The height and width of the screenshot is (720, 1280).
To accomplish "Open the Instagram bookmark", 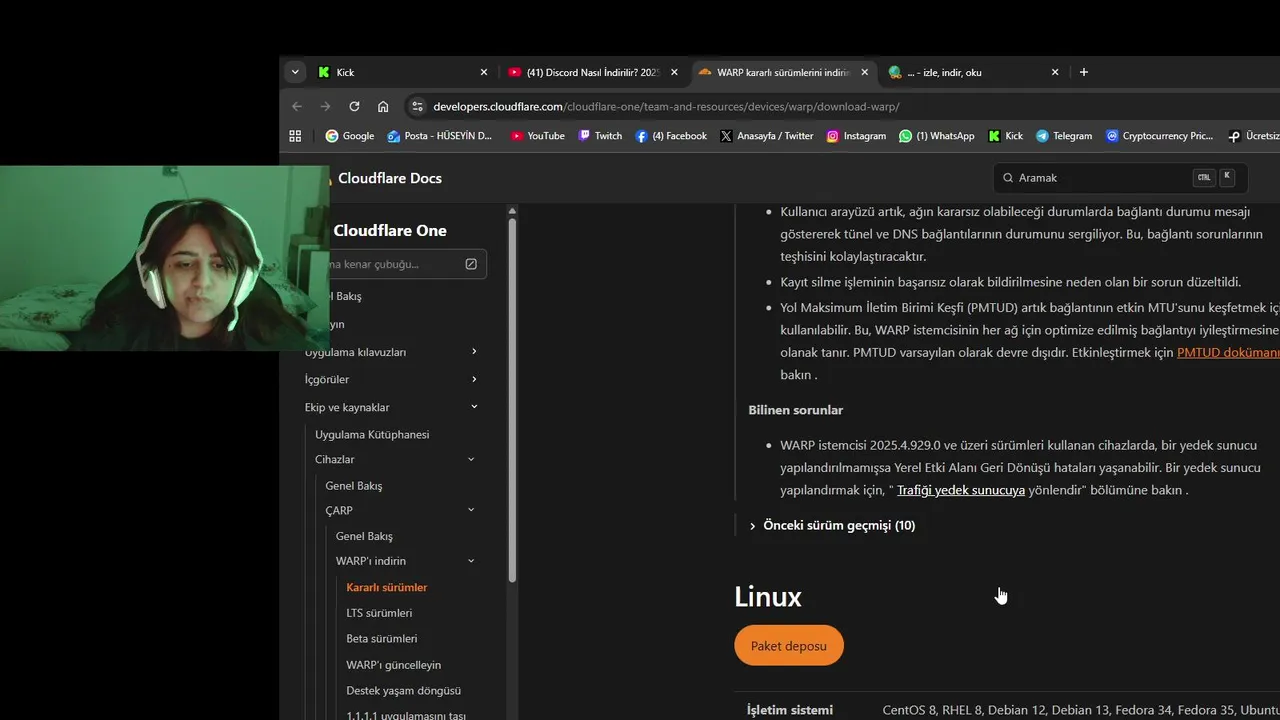I will 856,136.
